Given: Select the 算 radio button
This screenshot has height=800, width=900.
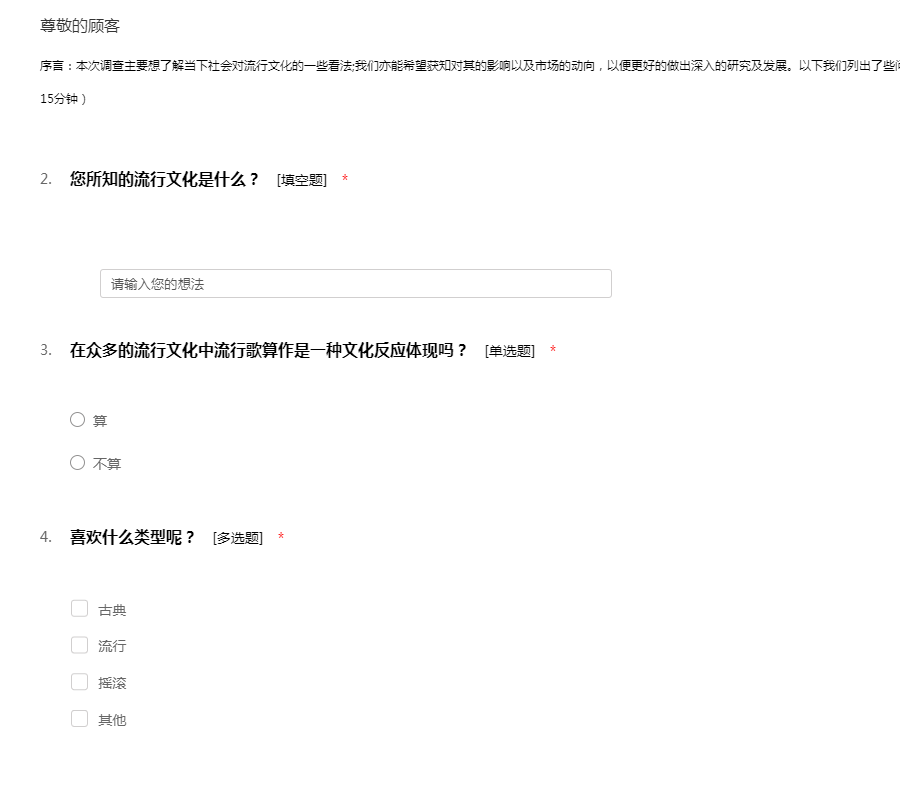Looking at the screenshot, I should [x=77, y=420].
